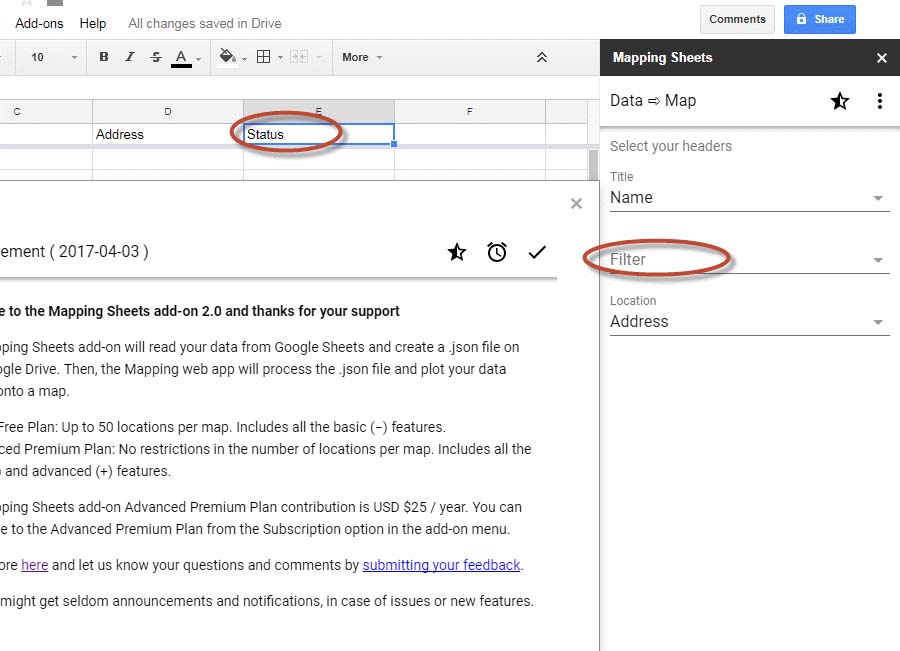Image resolution: width=900 pixels, height=651 pixels.
Task: Collapse the toolbar with double chevron
Action: [541, 57]
